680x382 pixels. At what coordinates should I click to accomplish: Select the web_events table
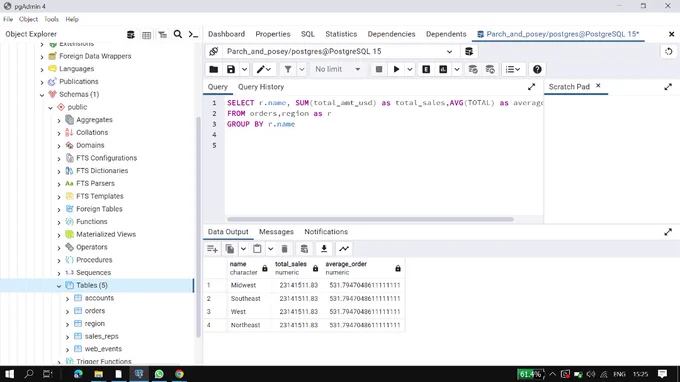(x=103, y=349)
